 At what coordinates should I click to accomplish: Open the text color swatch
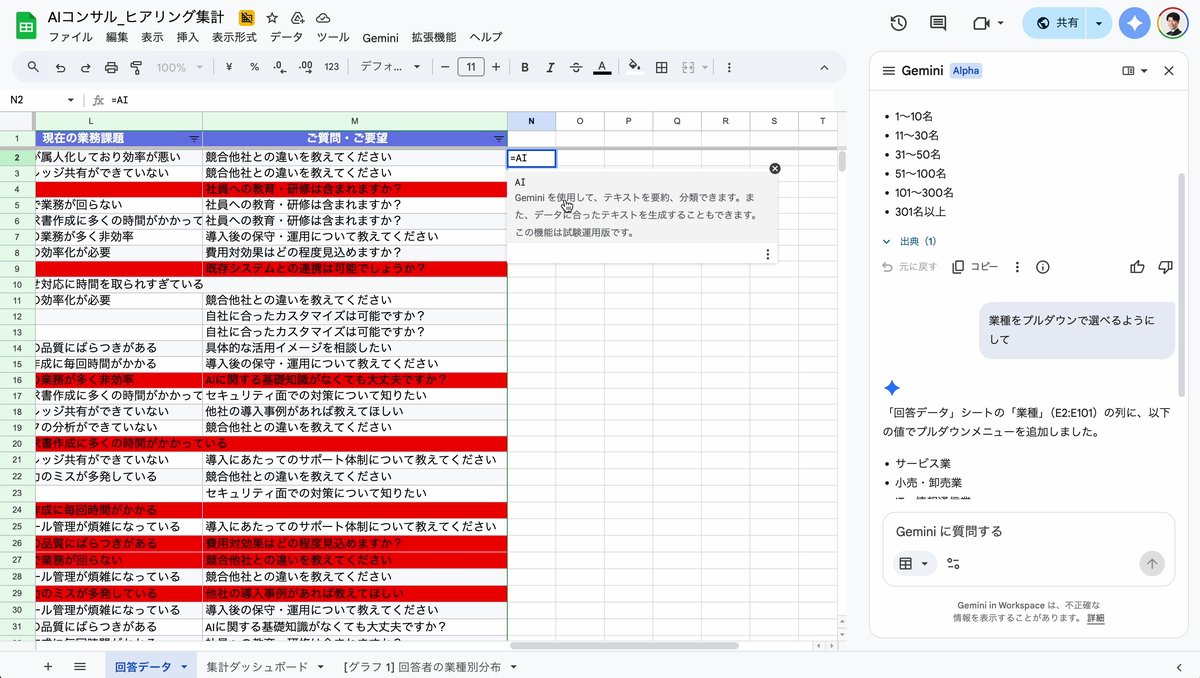pyautogui.click(x=600, y=67)
